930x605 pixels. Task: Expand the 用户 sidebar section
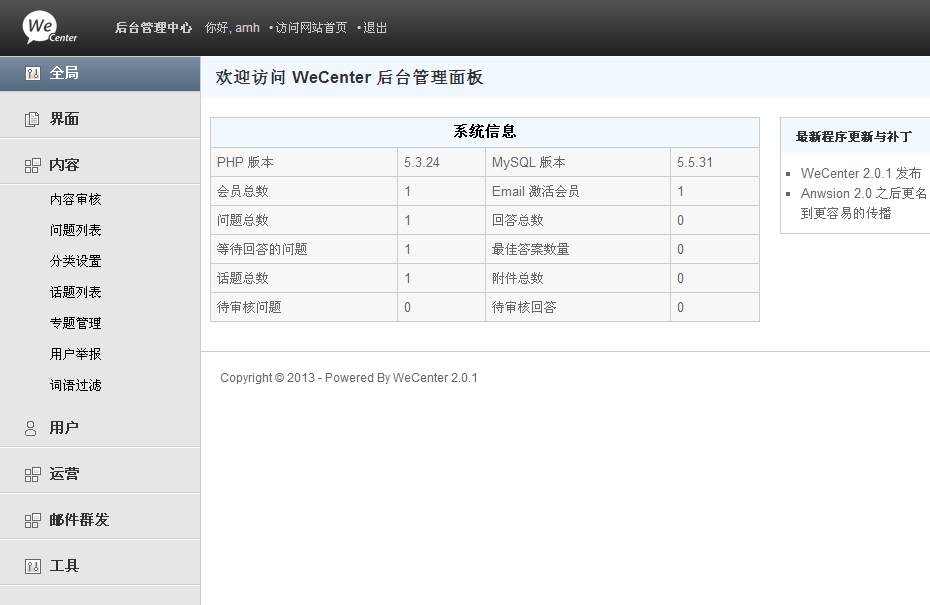tap(64, 428)
